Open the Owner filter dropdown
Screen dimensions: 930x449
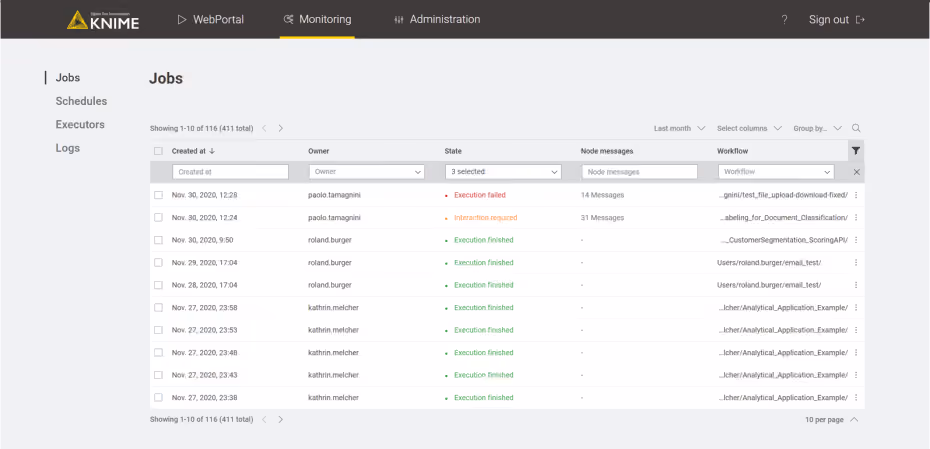[367, 172]
